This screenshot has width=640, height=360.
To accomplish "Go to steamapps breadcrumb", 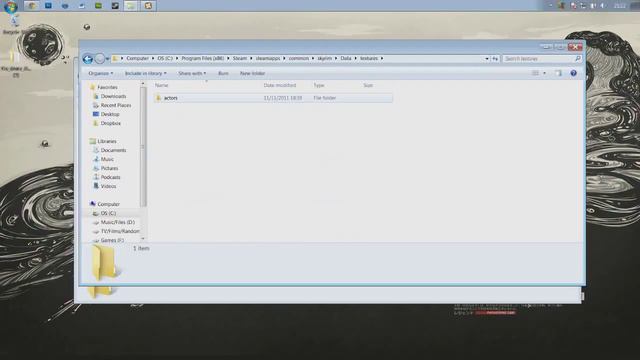I will (268, 59).
